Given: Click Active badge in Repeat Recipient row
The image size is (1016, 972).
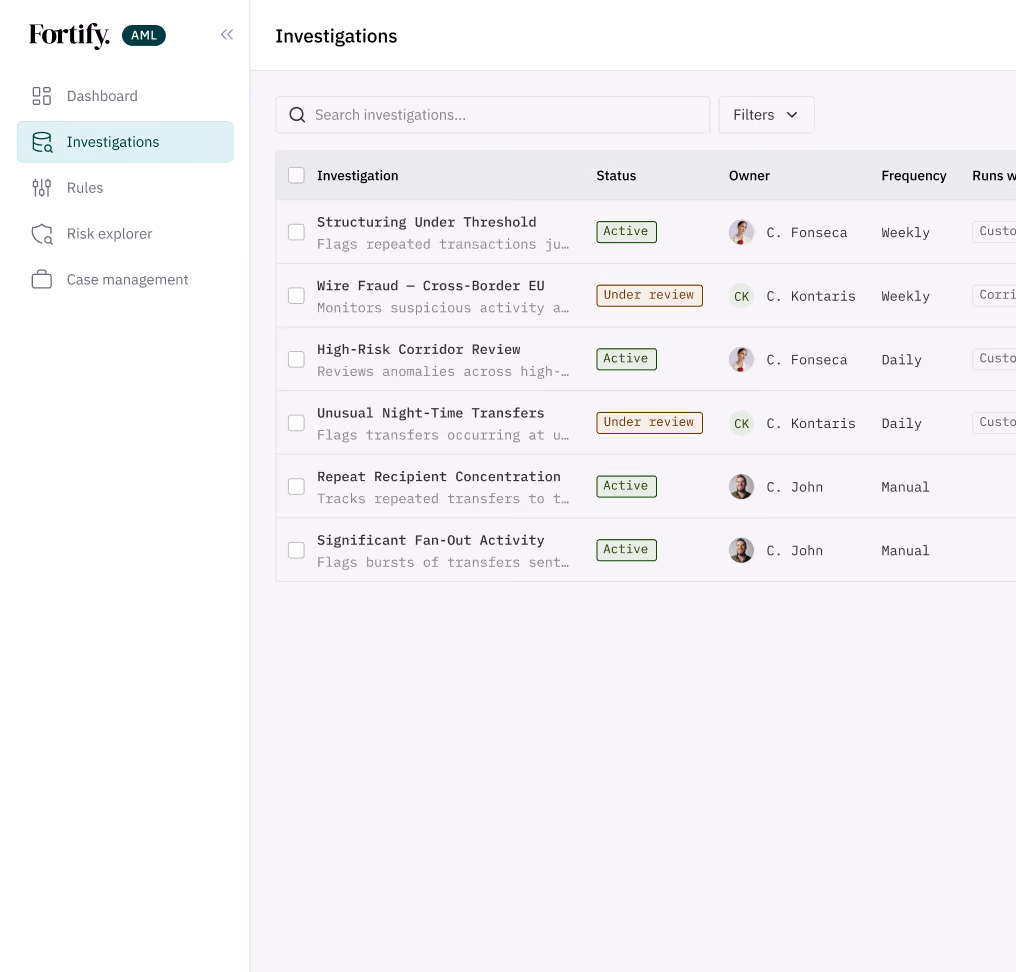Looking at the screenshot, I should (x=626, y=486).
